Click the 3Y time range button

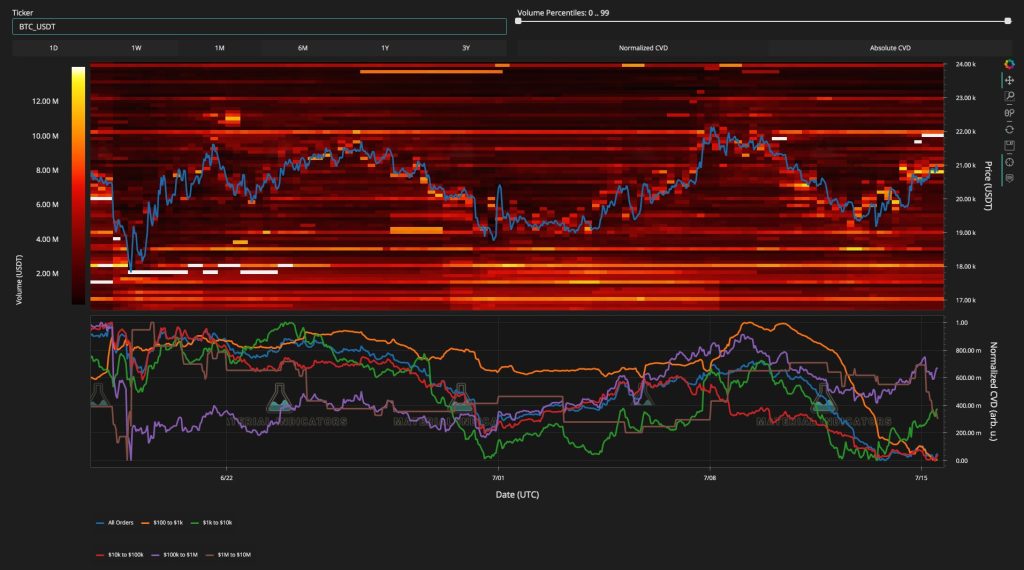pyautogui.click(x=466, y=48)
